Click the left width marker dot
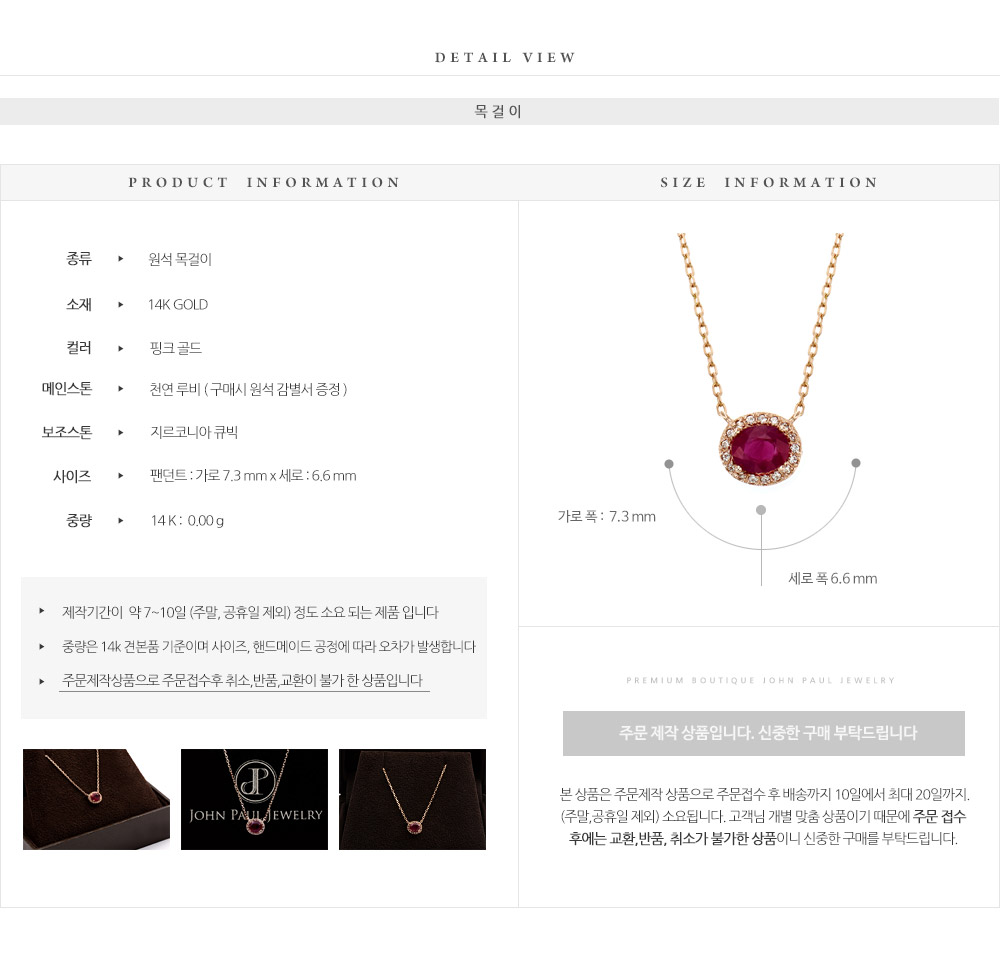 click(x=669, y=464)
